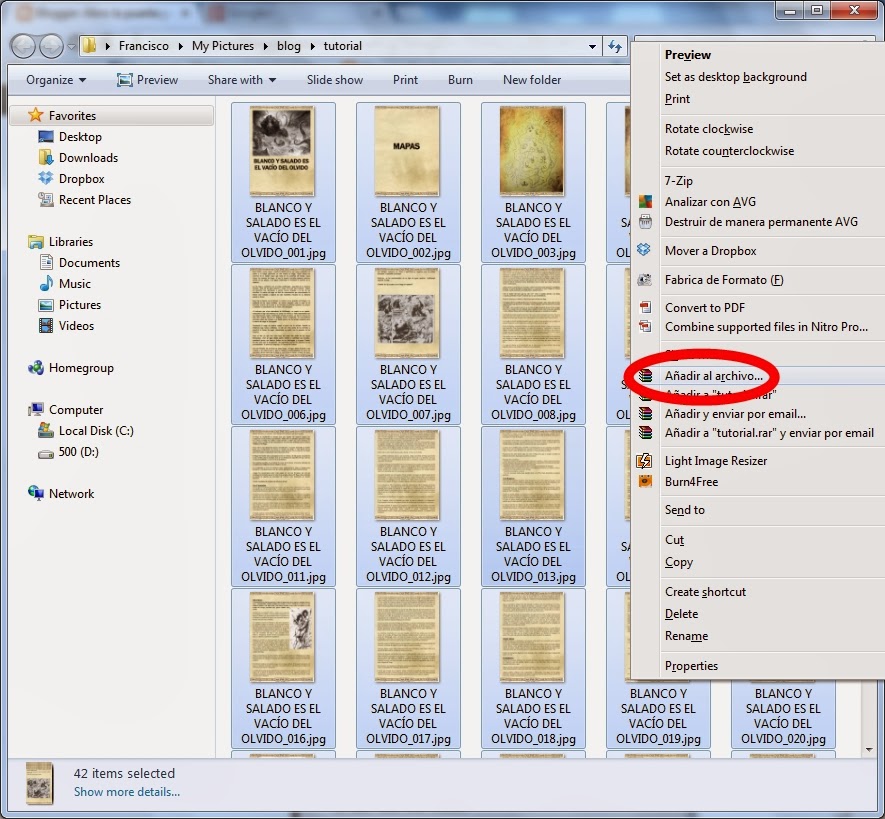This screenshot has height=819, width=885.
Task: Click My Pictures in the breadcrumb path
Action: pos(222,46)
